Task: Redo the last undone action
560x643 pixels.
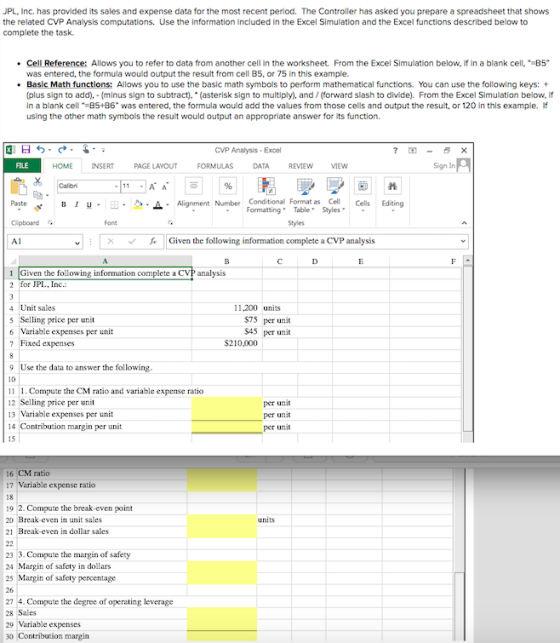Action: click(x=62, y=150)
